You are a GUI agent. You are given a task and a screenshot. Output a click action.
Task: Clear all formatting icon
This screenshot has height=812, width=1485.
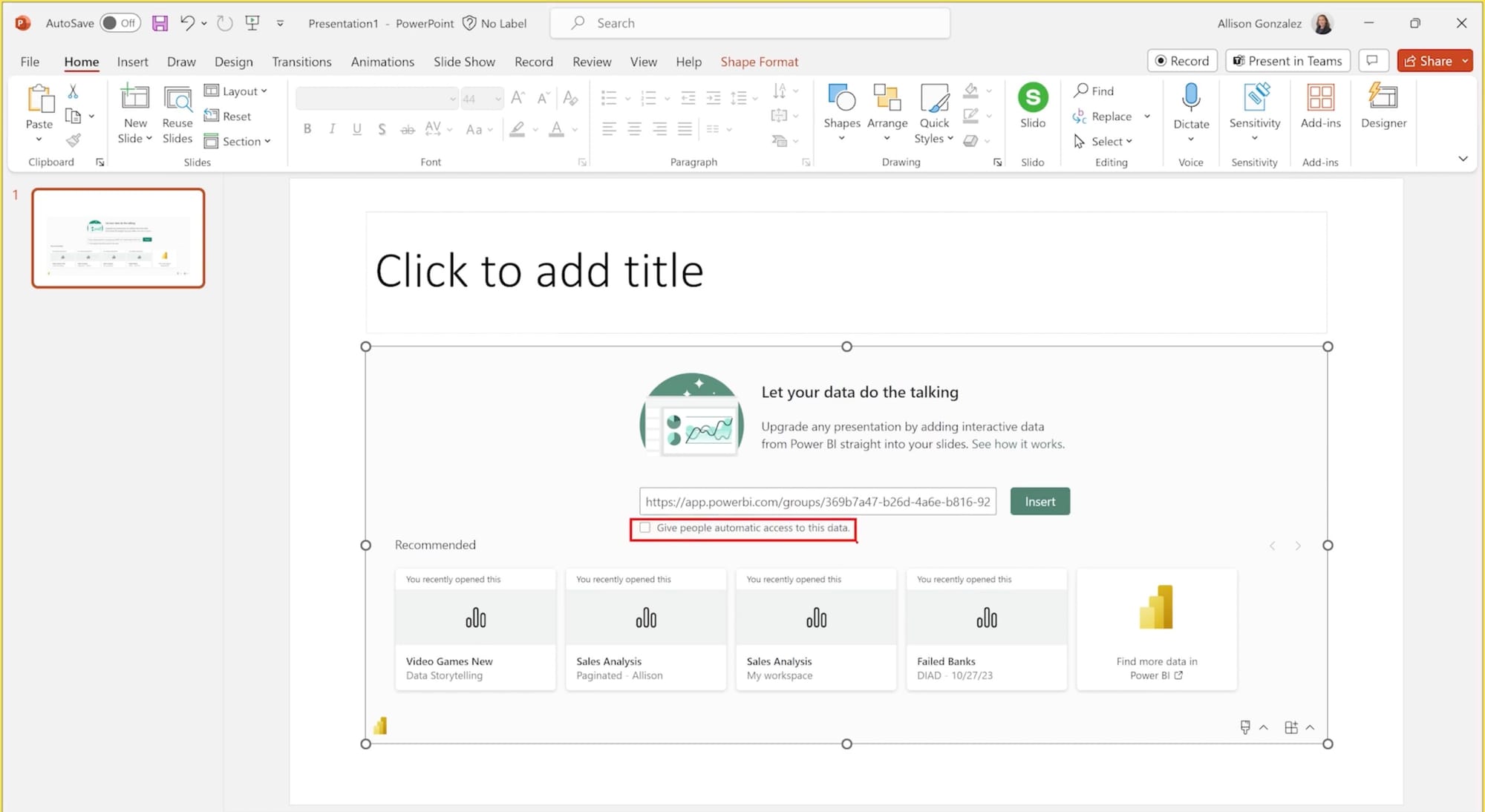coord(570,97)
